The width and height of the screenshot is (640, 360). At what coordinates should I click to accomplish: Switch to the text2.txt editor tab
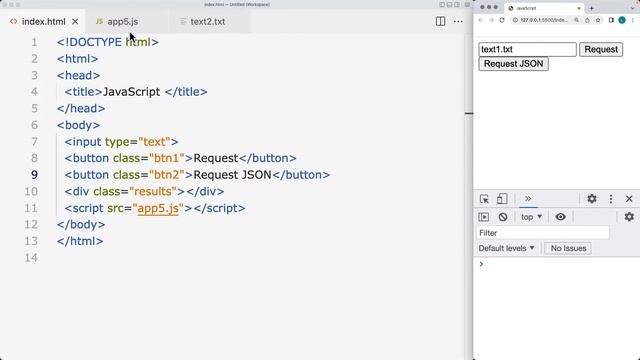(x=208, y=22)
